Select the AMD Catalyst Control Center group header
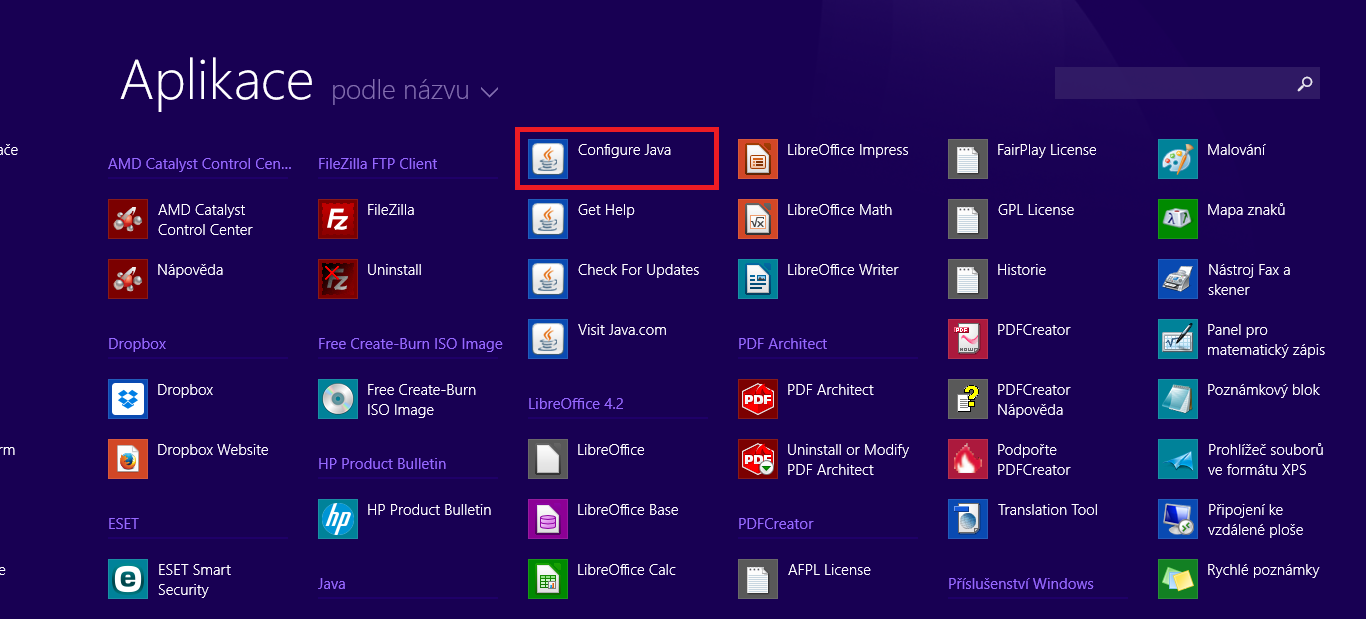 tap(200, 164)
